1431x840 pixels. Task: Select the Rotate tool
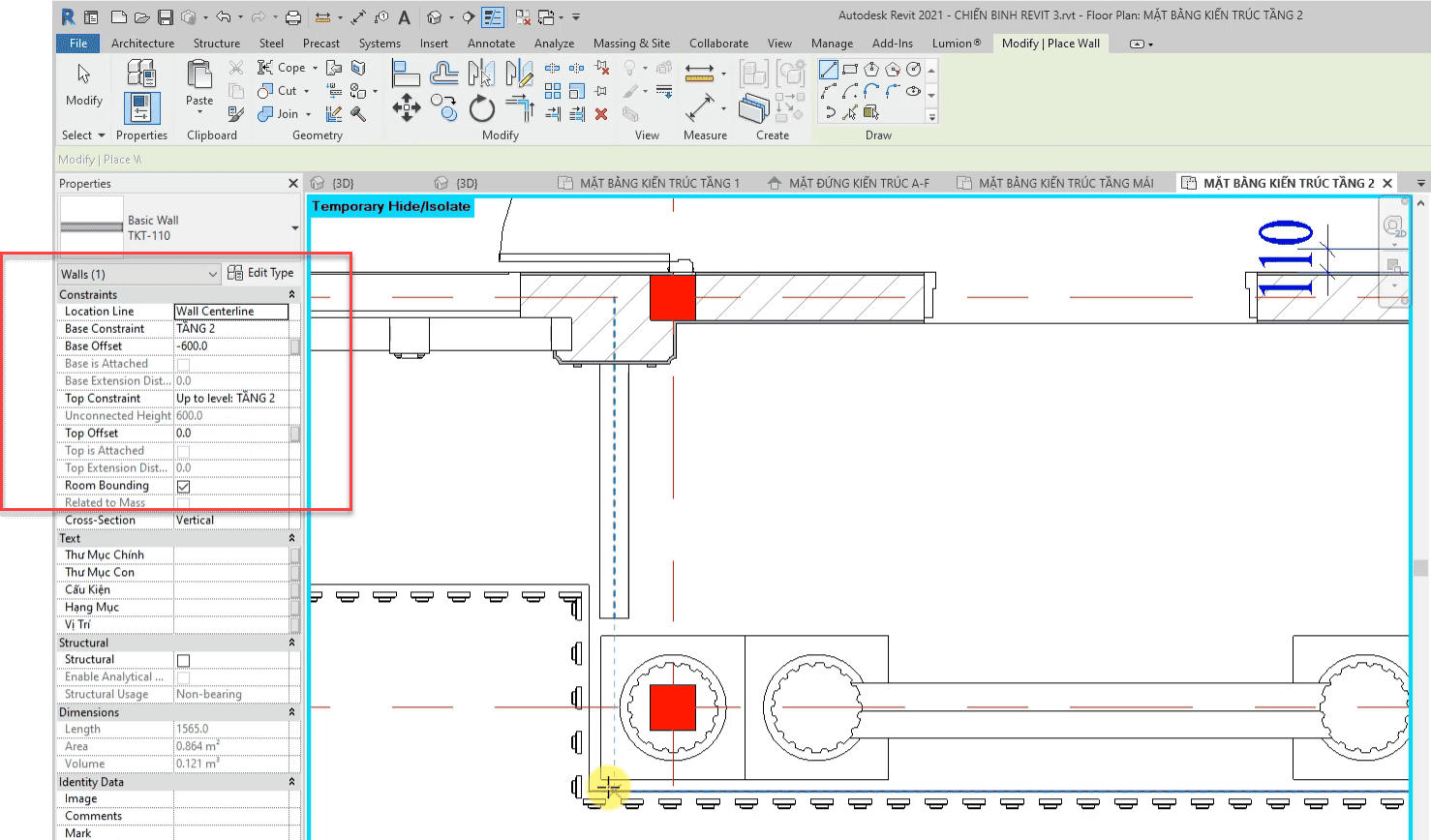(481, 107)
